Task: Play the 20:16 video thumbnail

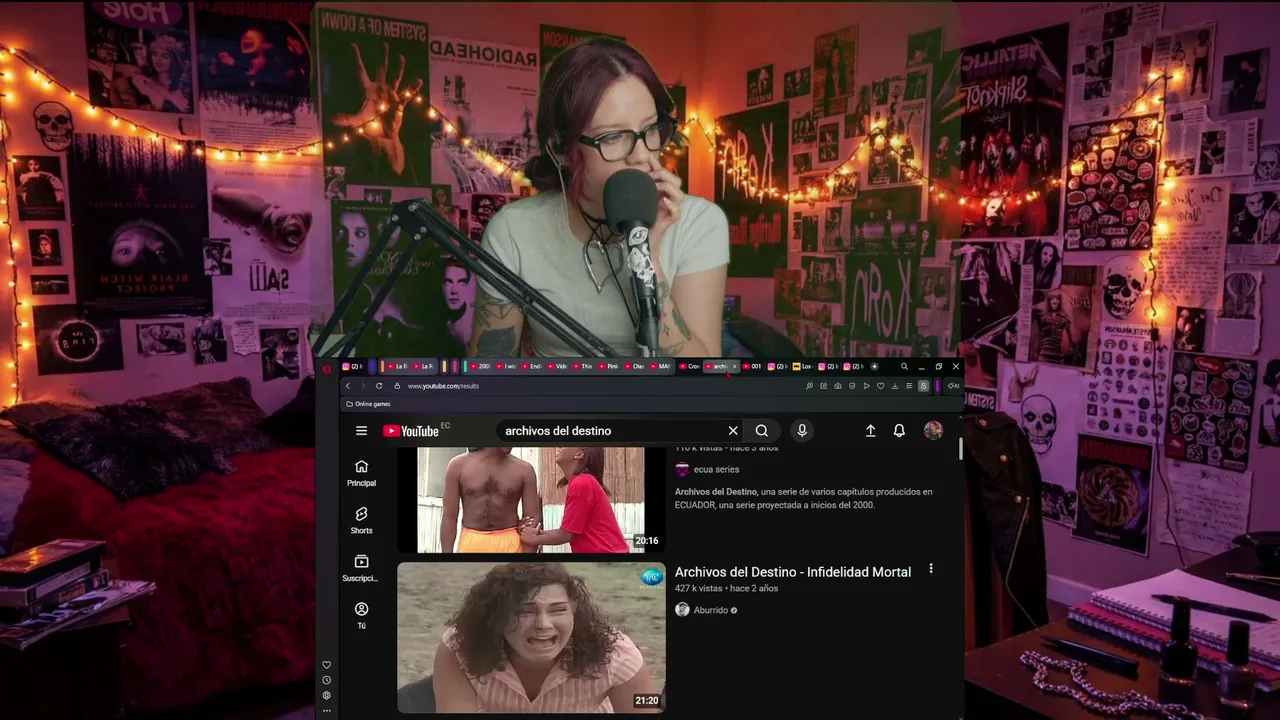Action: (x=531, y=500)
